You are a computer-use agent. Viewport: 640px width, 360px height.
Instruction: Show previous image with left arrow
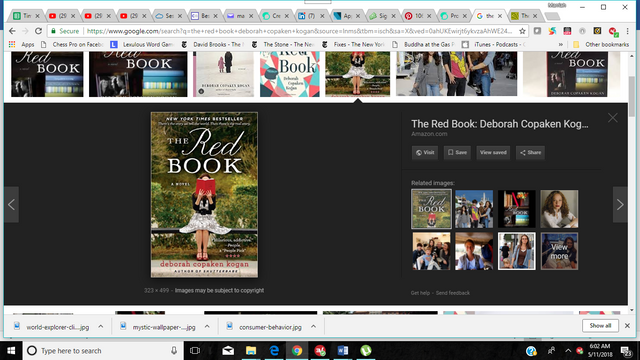(x=11, y=204)
